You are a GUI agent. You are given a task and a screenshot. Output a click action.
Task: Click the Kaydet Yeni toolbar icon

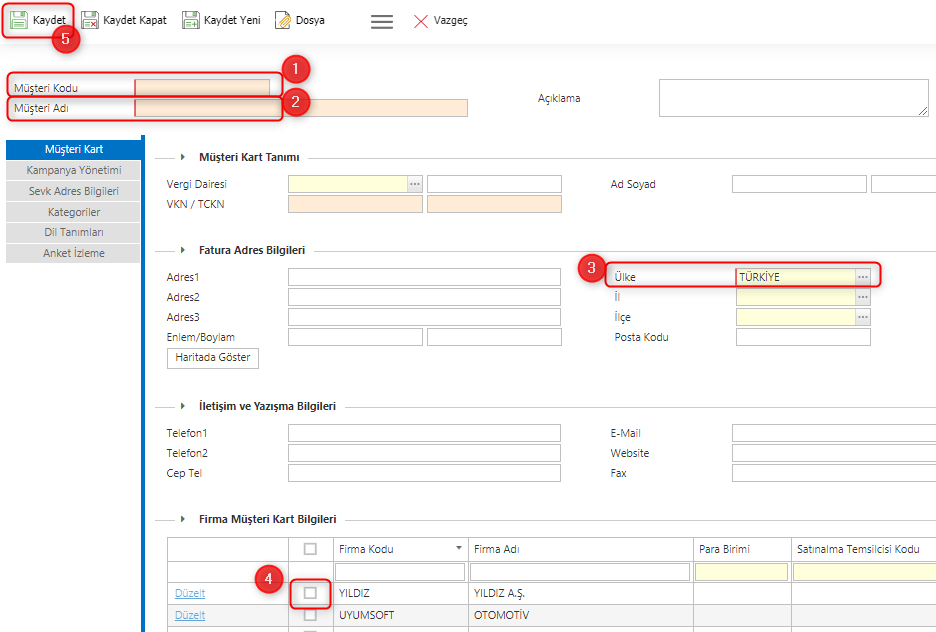tap(191, 20)
